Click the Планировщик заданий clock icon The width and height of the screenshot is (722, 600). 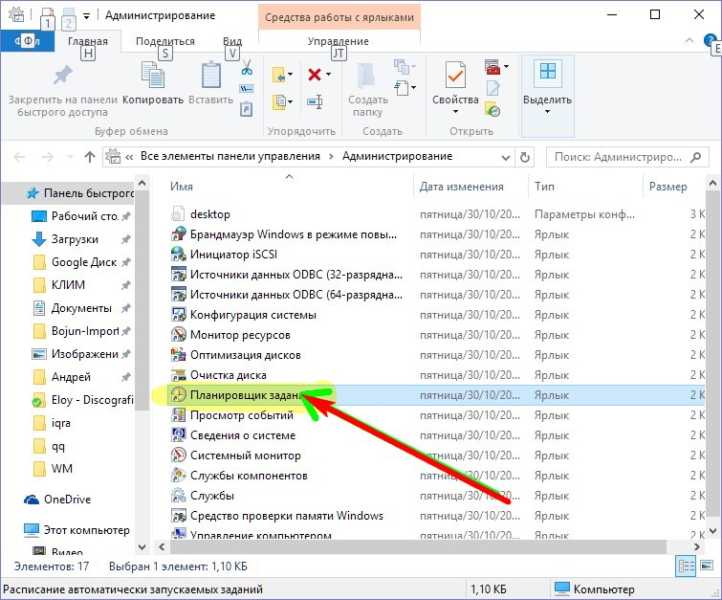click(x=178, y=395)
